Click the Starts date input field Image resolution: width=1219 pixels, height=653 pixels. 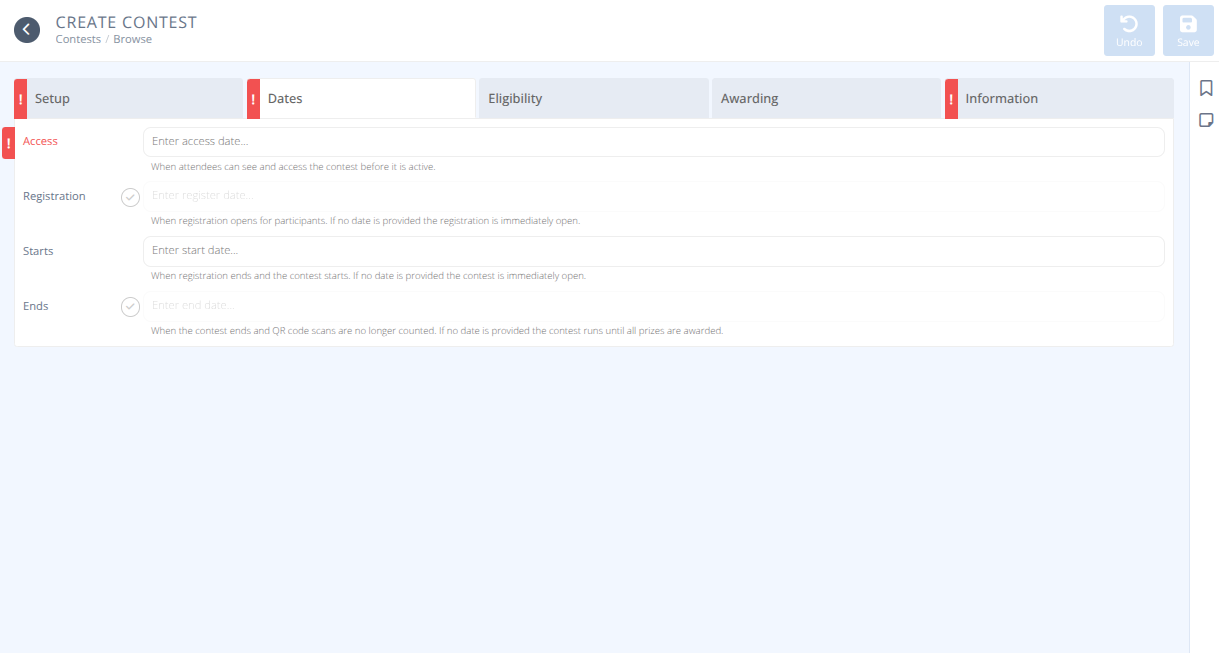[x=654, y=251]
